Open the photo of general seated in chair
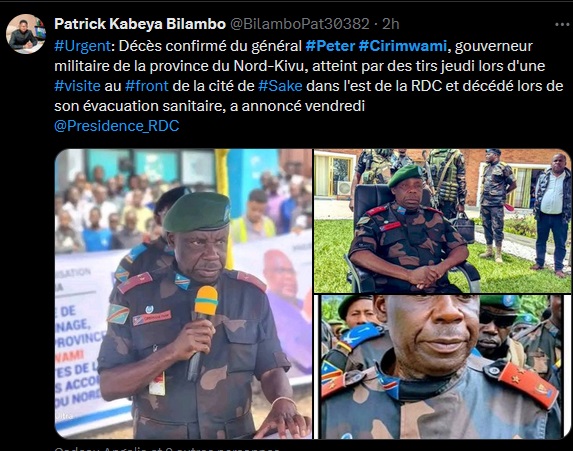Screen dimensions: 573x451 click(x=442, y=221)
